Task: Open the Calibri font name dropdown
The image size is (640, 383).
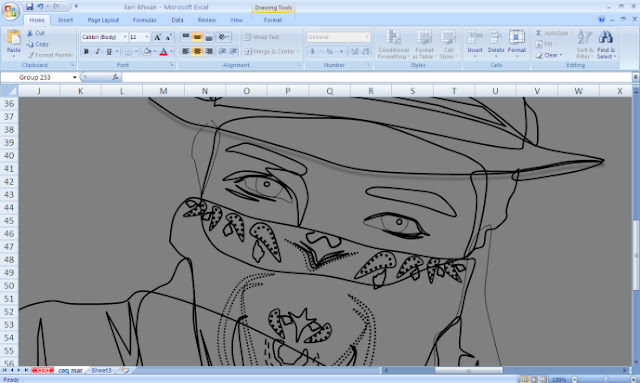Action: tap(125, 37)
